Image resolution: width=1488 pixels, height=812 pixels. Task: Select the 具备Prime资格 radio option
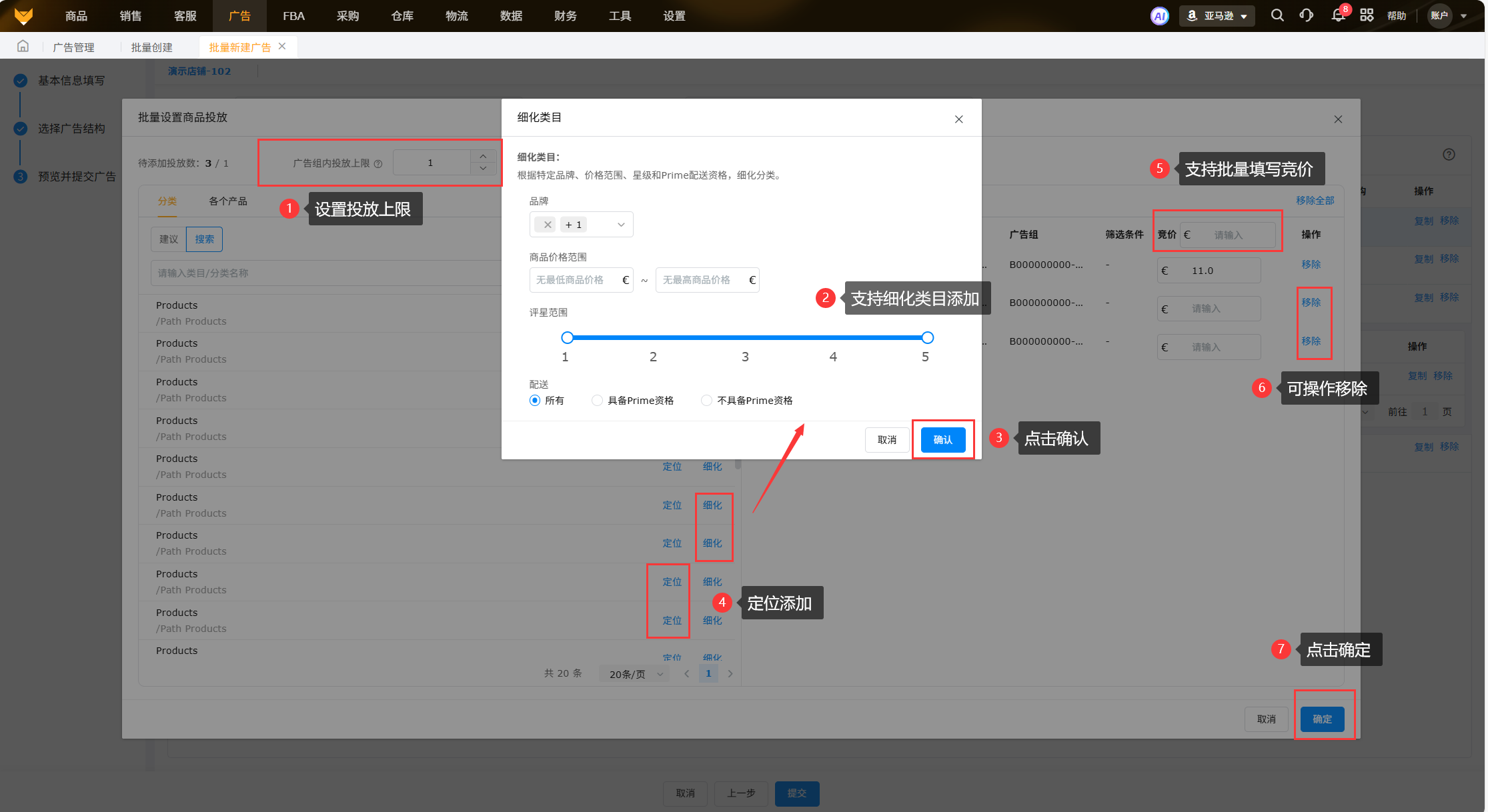597,401
